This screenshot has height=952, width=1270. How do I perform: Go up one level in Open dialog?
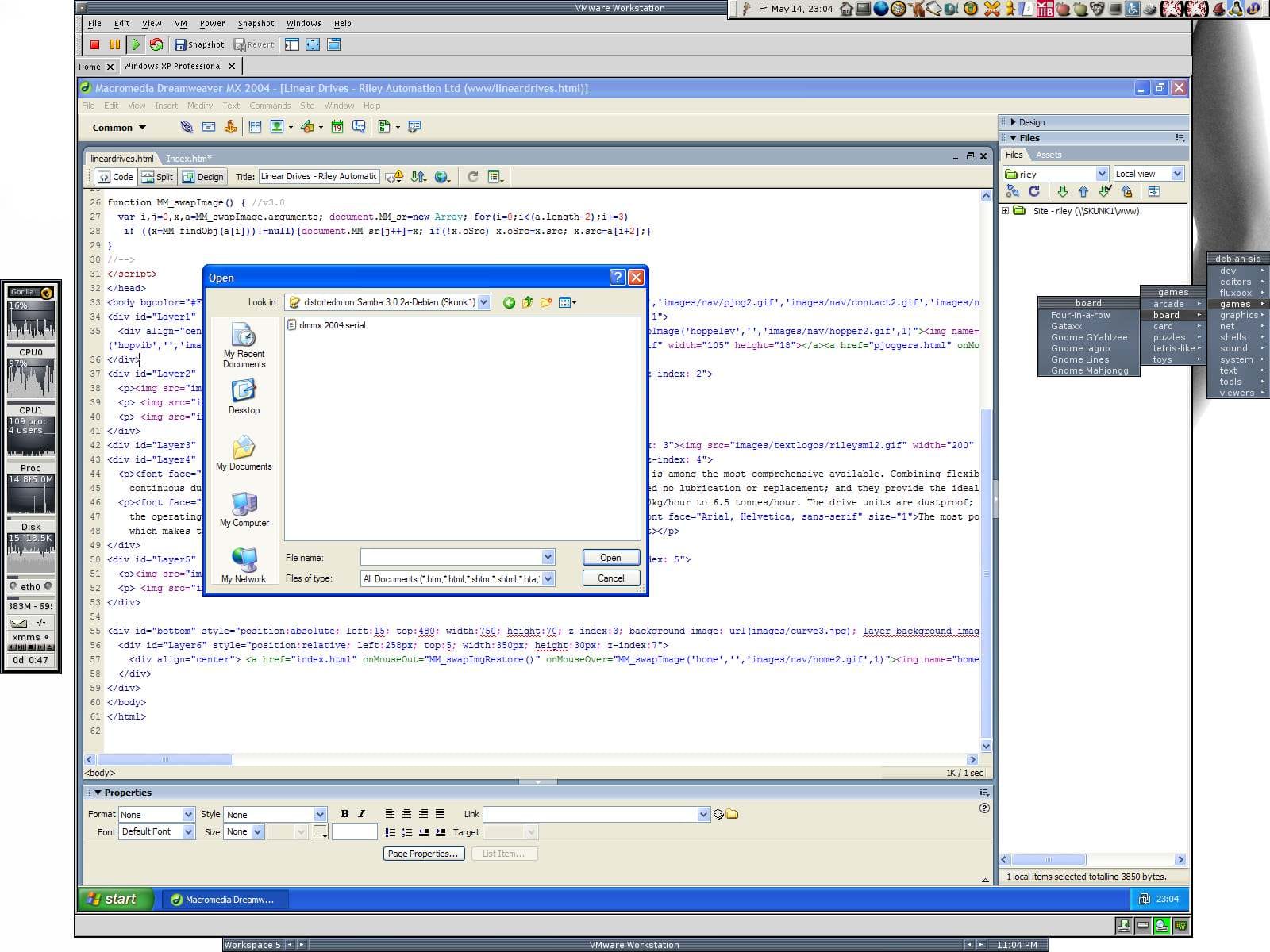tap(527, 302)
